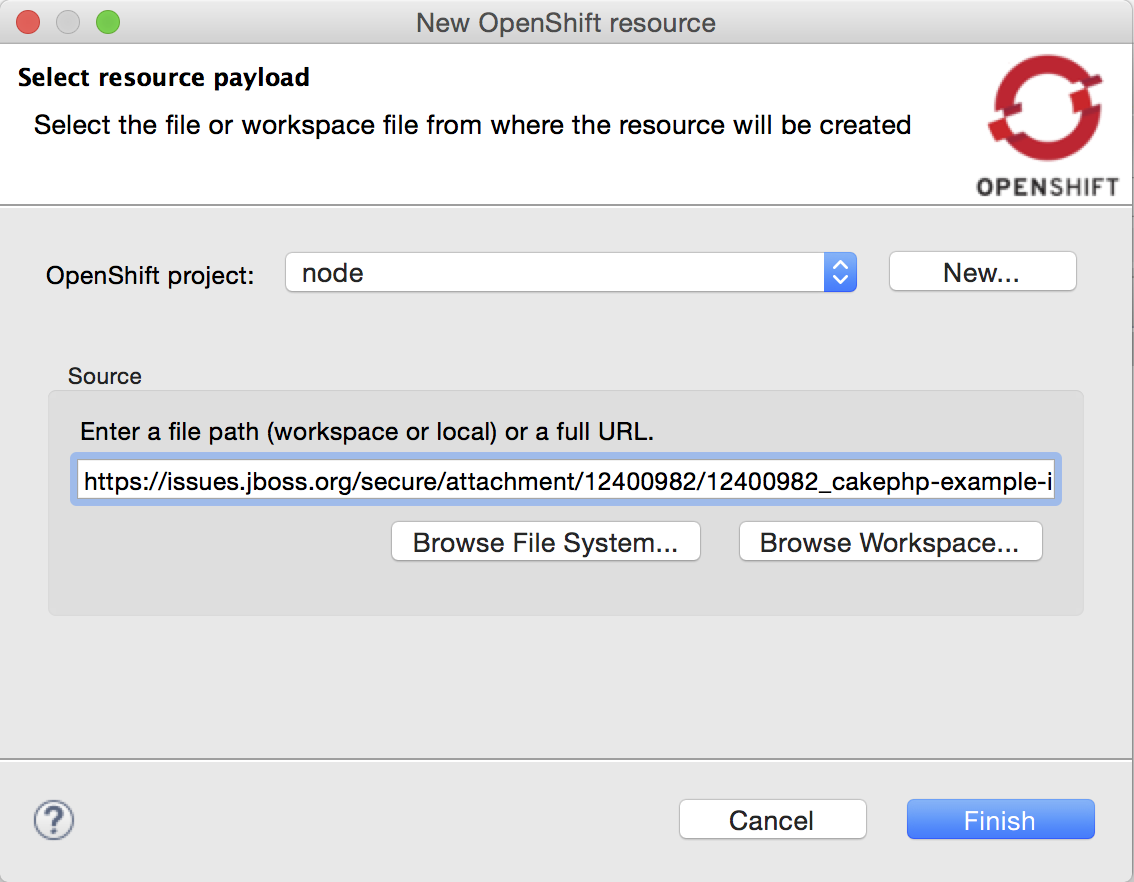Click the OPENSHIFT wordmark under the logo
Image resolution: width=1134 pixels, height=882 pixels.
click(x=1047, y=187)
